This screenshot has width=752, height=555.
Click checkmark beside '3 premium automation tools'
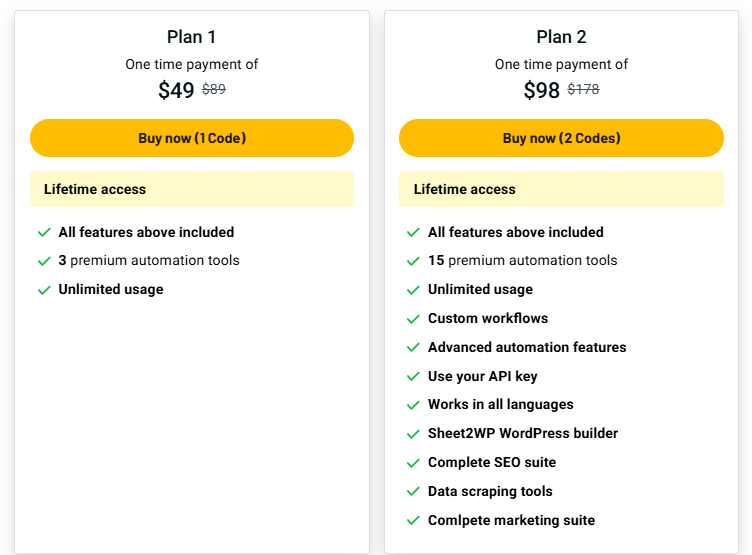[x=44, y=261]
